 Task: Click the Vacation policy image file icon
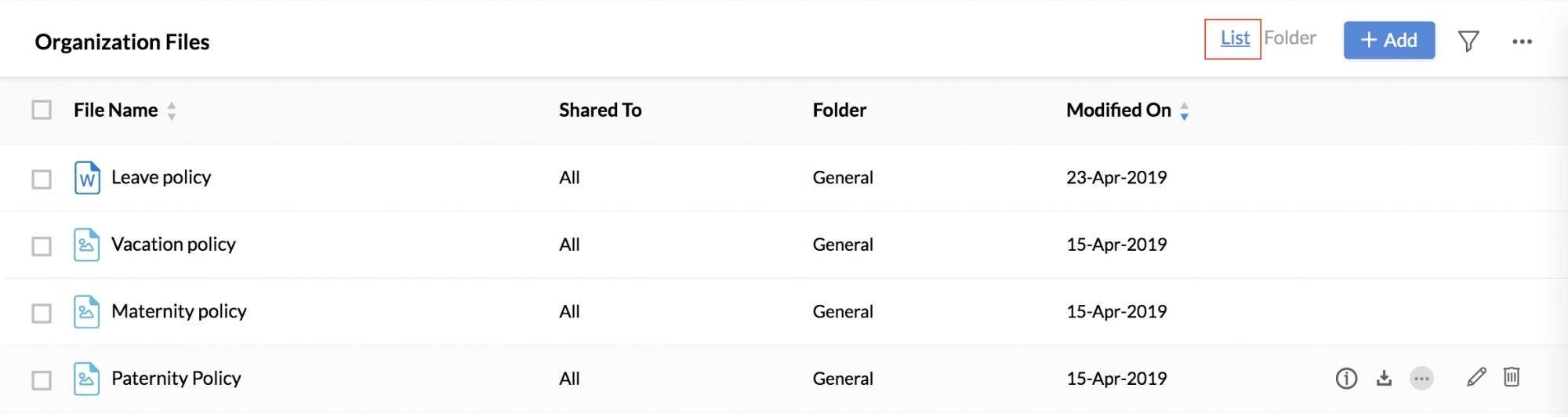[87, 245]
